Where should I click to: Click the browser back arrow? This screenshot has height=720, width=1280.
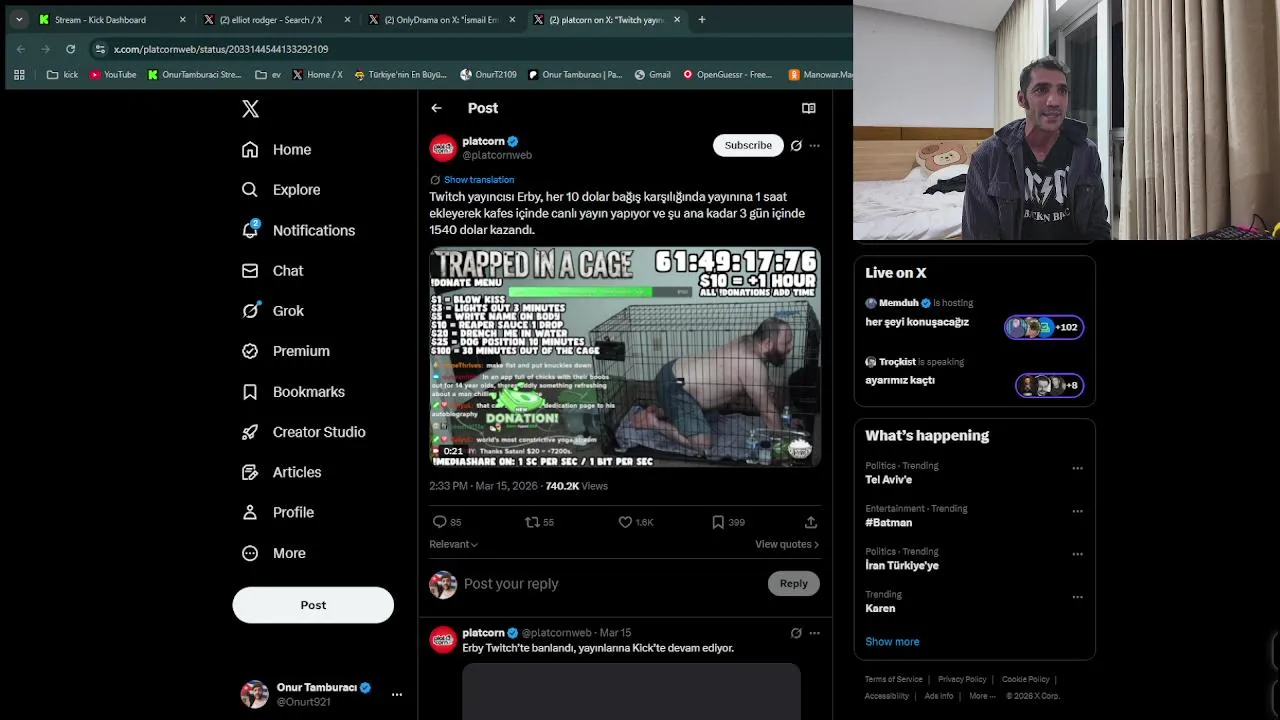coord(20,49)
